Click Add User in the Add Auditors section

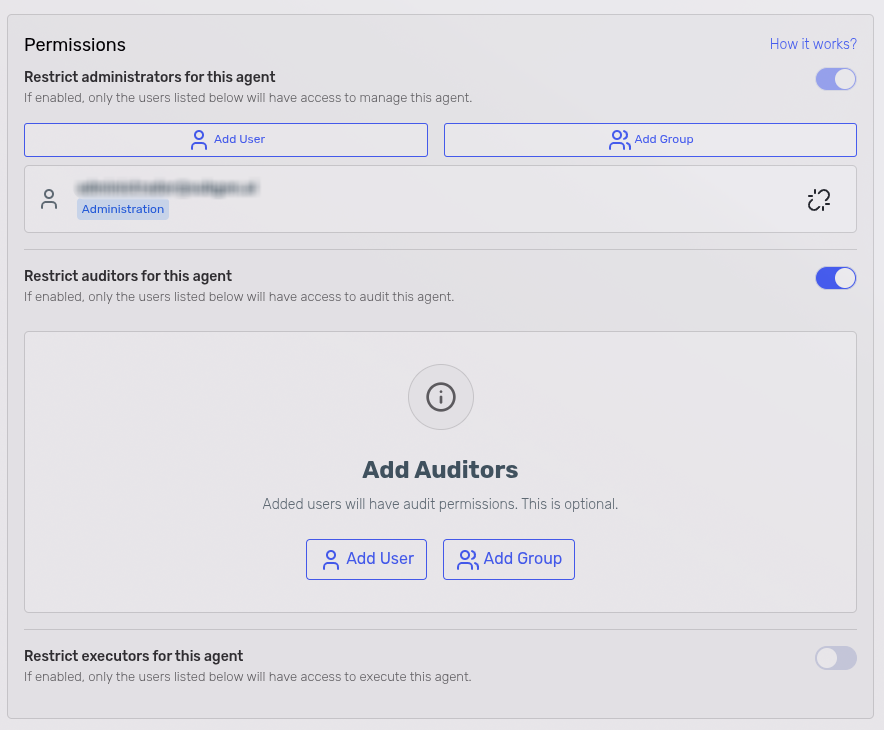[x=366, y=559]
